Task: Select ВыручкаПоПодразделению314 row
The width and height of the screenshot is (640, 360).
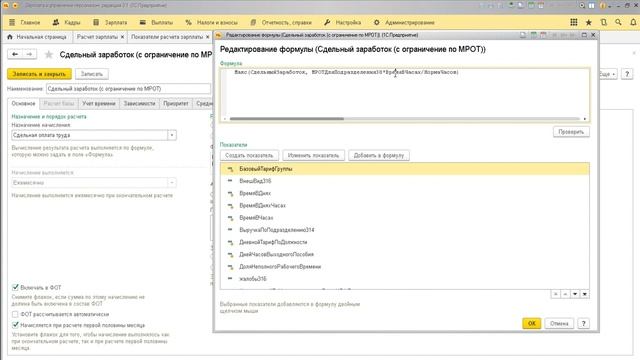Action: [x=405, y=230]
